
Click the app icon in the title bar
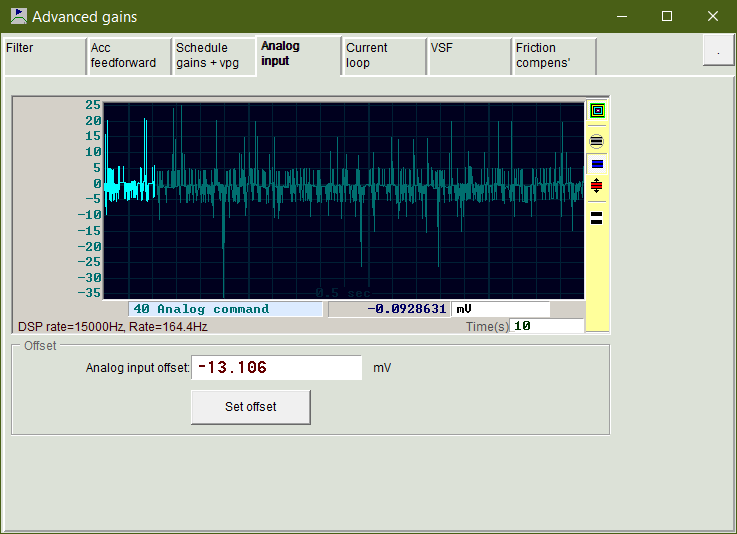click(x=18, y=16)
